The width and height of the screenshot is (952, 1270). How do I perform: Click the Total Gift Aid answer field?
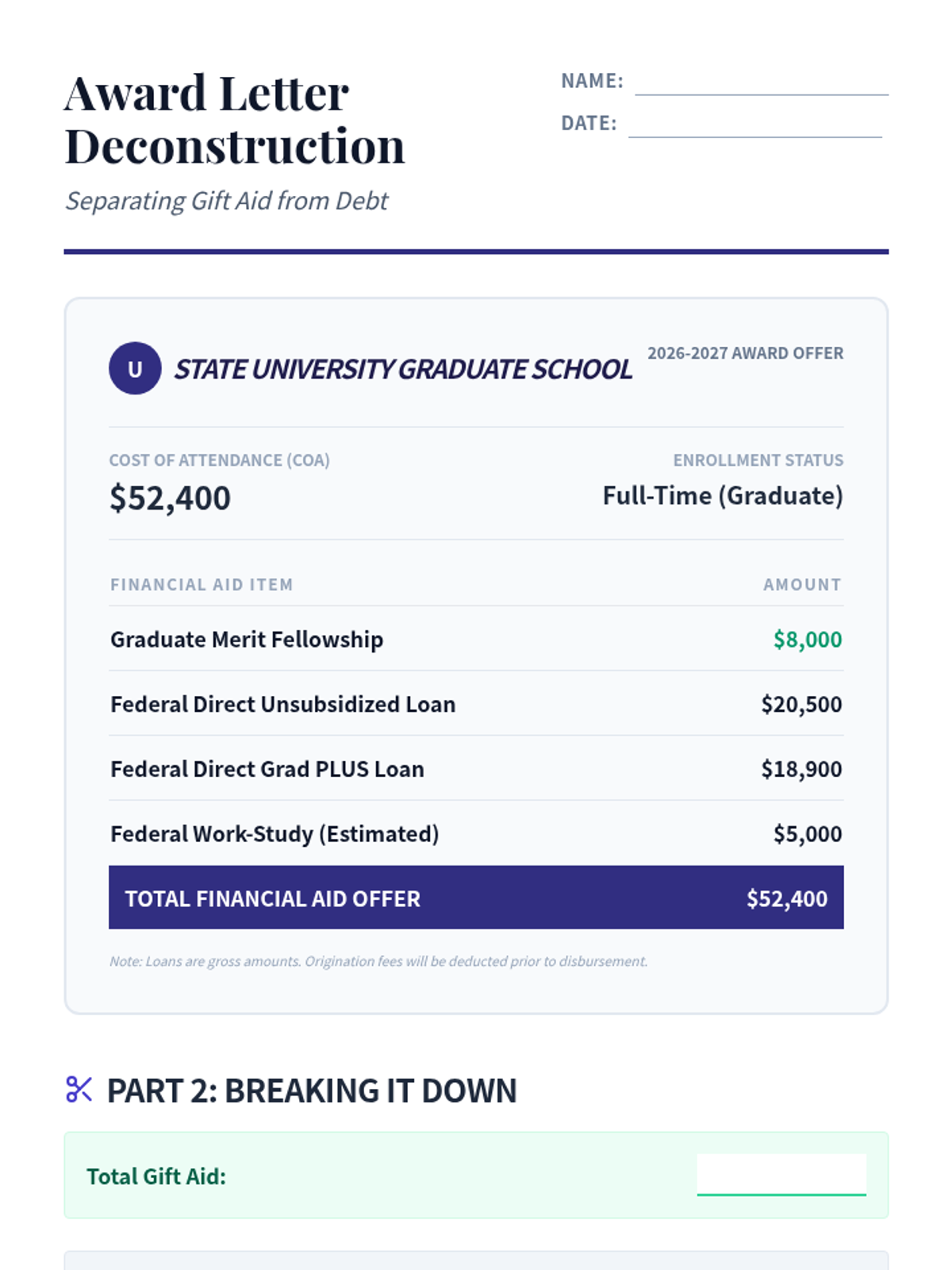(781, 1175)
